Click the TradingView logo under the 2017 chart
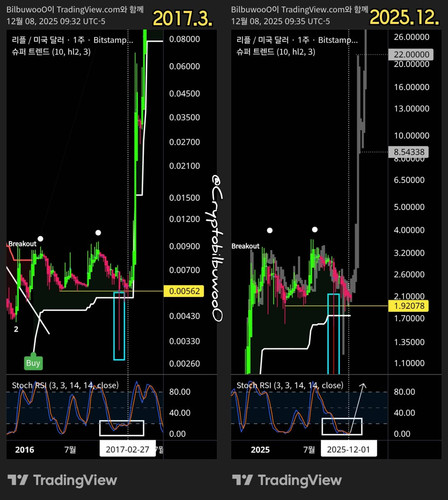The image size is (448, 500). click(x=62, y=480)
